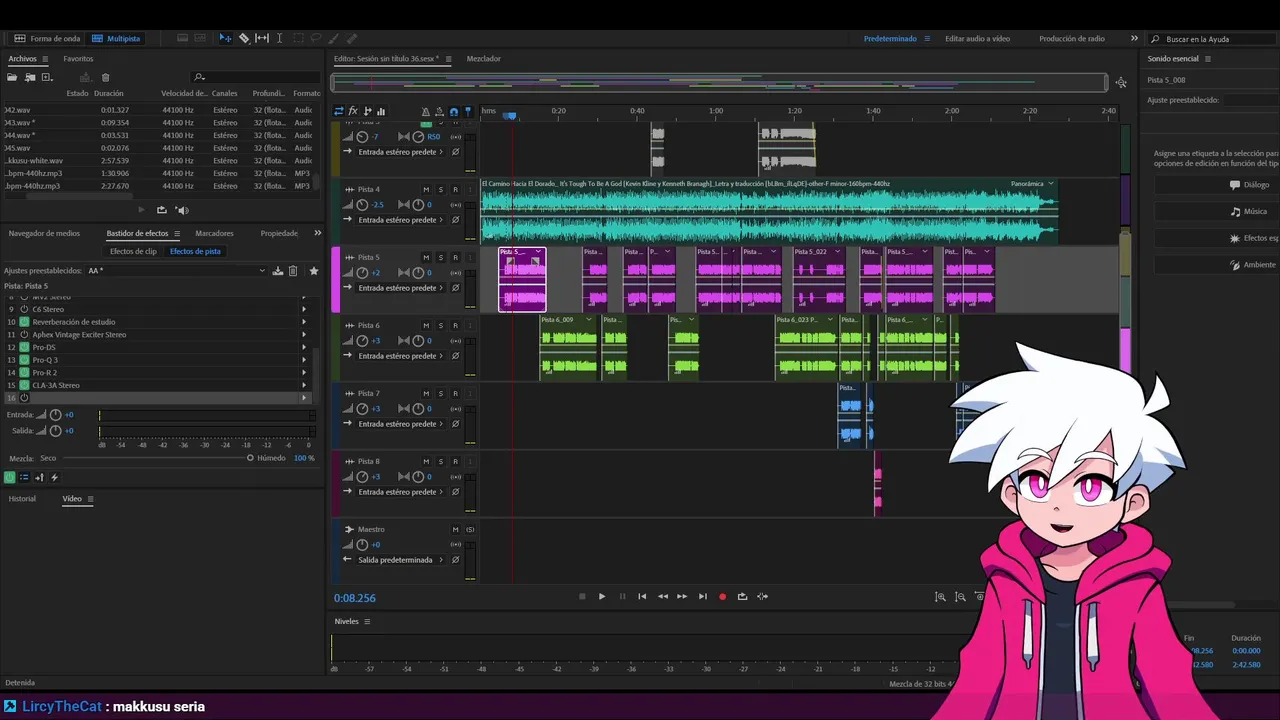Expand workspace overflow chevron in top bar
Screen dimensions: 1280x720
tap(1134, 38)
